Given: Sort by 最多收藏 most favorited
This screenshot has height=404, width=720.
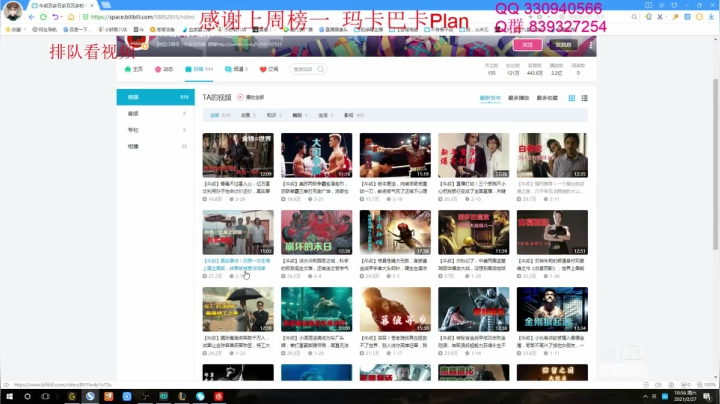Looking at the screenshot, I should tap(547, 98).
